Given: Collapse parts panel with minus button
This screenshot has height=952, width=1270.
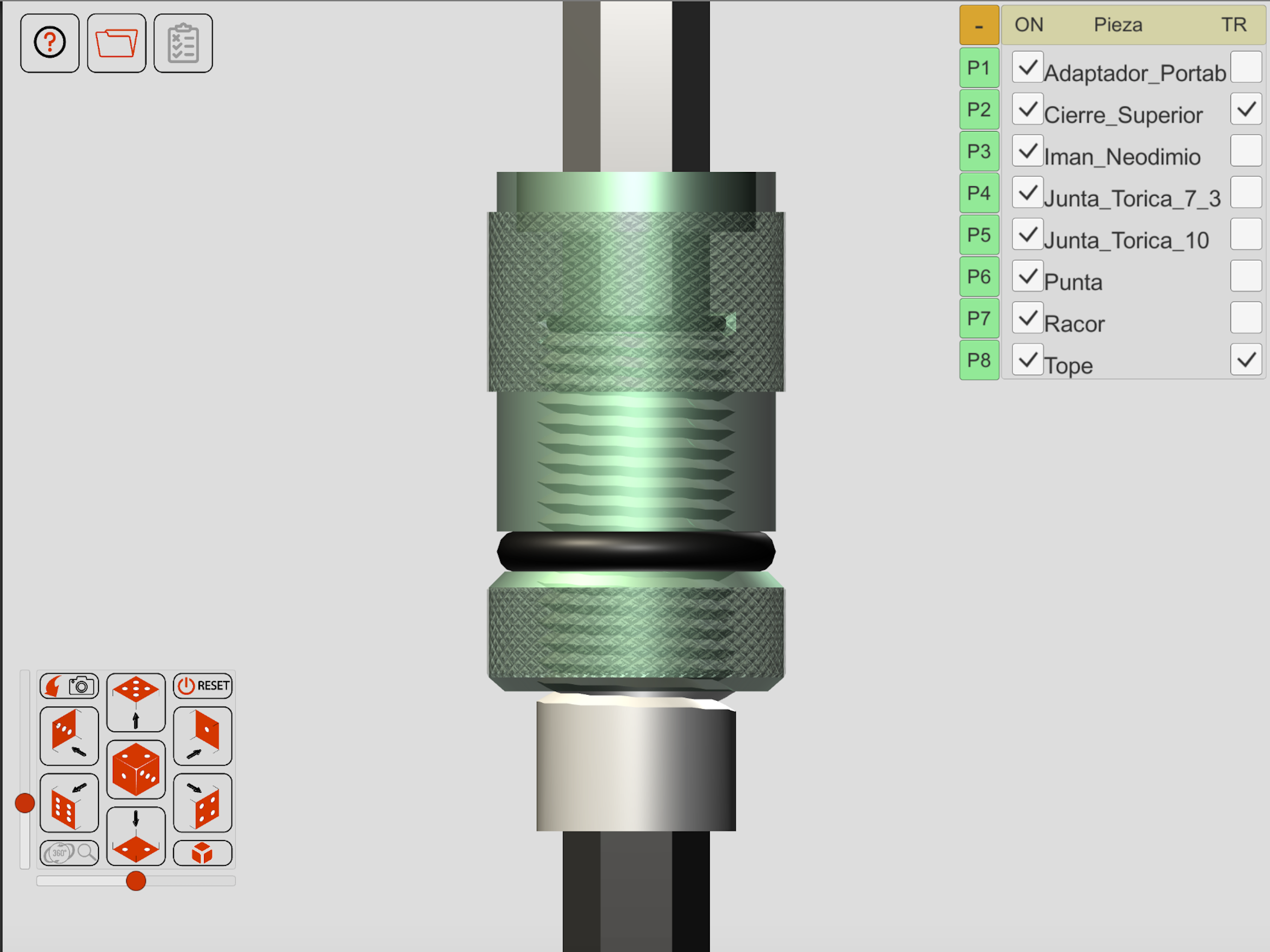Looking at the screenshot, I should 979,25.
